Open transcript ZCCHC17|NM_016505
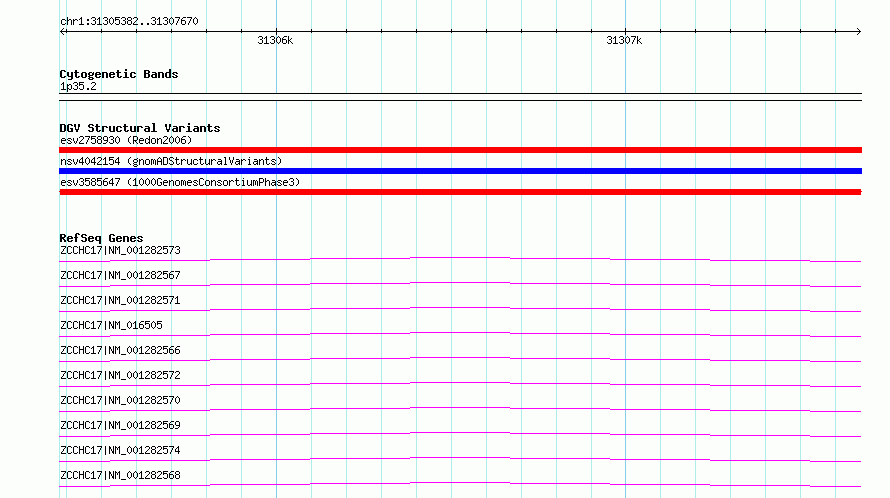890x498 pixels. 111,325
